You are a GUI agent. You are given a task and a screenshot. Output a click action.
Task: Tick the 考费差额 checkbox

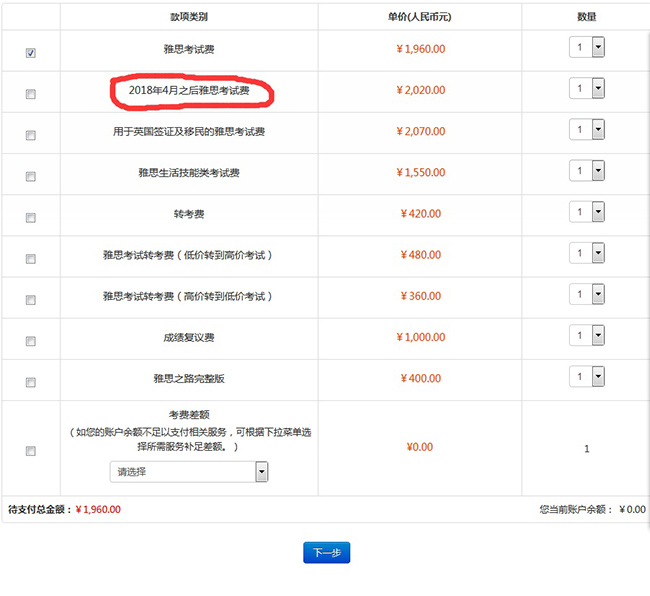pos(30,451)
